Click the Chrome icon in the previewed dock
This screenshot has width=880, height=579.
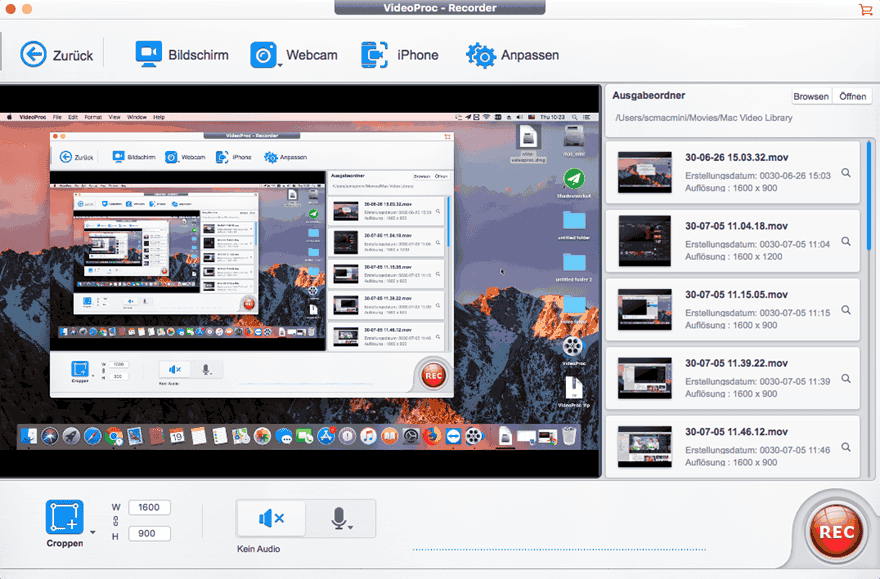click(x=114, y=436)
